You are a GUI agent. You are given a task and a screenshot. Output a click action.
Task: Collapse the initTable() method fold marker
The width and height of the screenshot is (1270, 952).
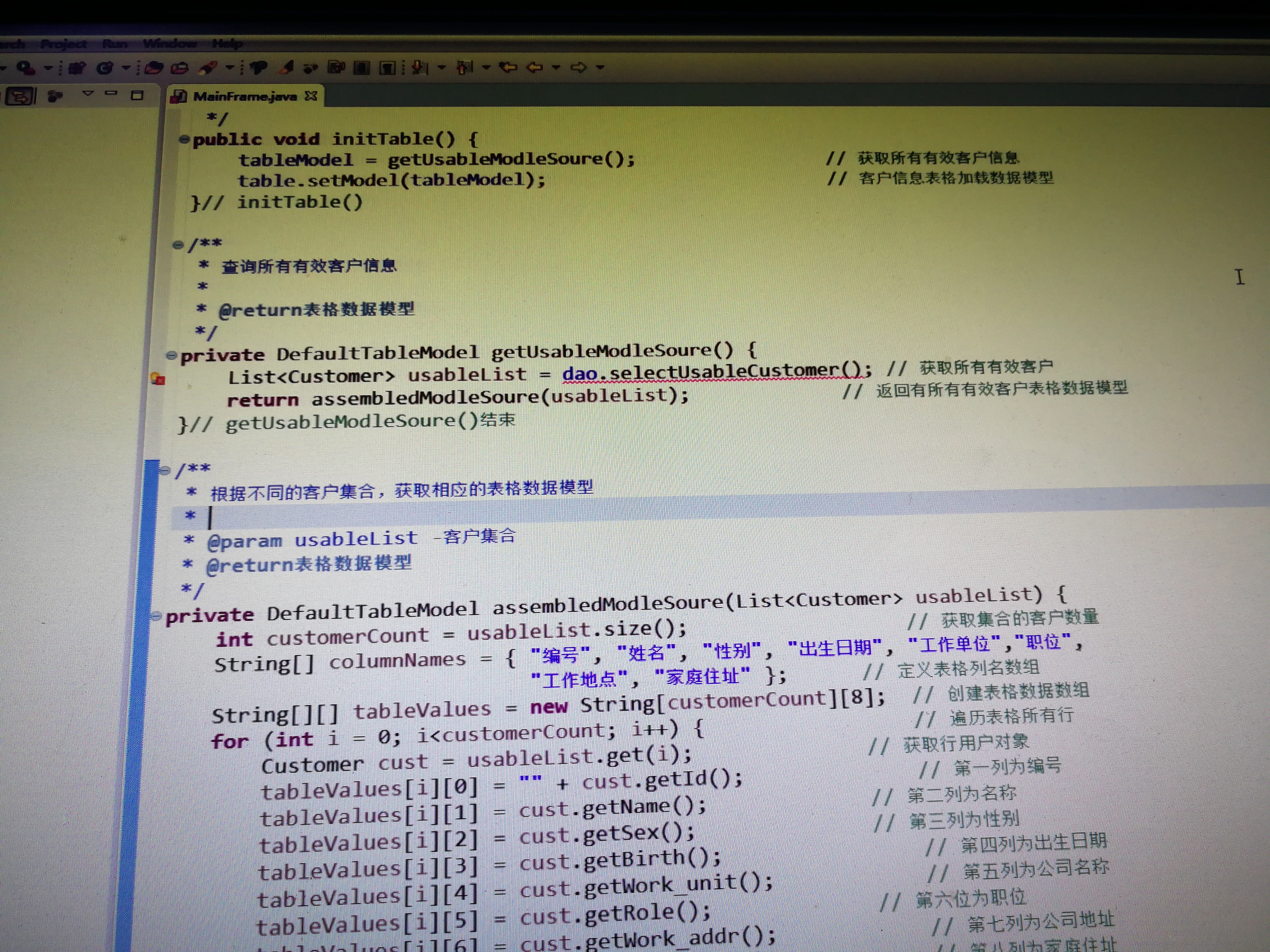point(184,139)
